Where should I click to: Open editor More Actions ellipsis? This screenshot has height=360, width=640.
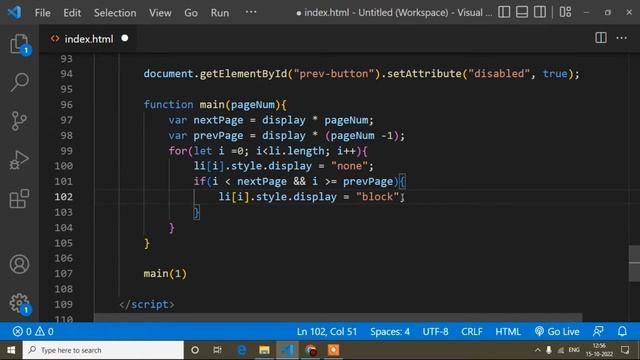tap(622, 38)
